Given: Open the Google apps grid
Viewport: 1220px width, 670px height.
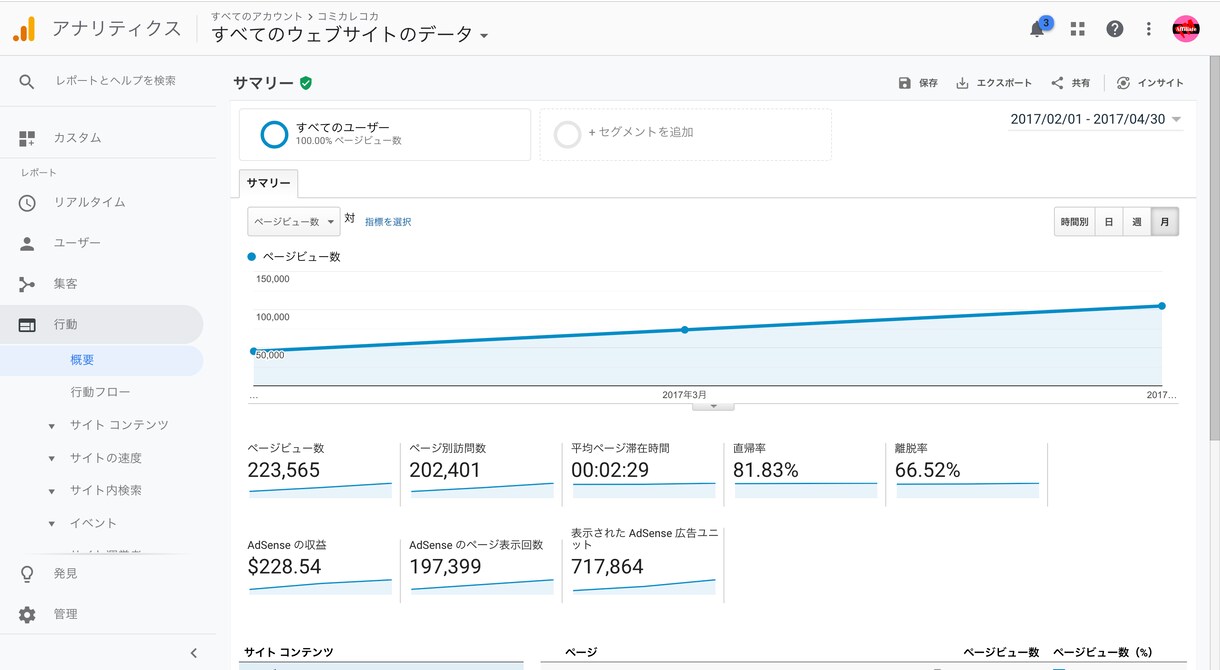Looking at the screenshot, I should [1077, 29].
